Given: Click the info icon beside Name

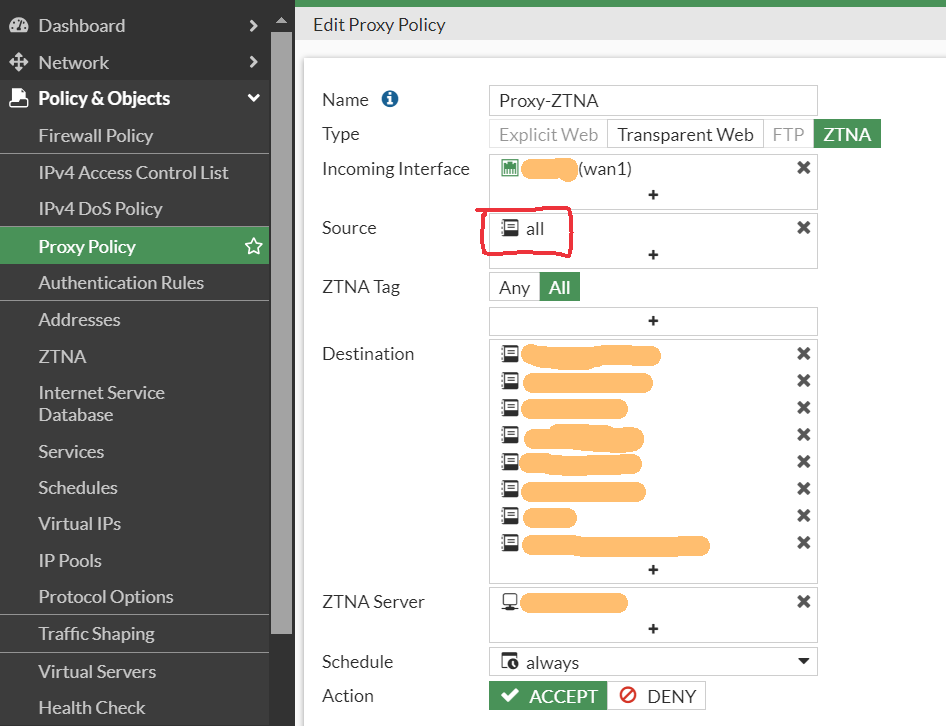Looking at the screenshot, I should click(390, 99).
